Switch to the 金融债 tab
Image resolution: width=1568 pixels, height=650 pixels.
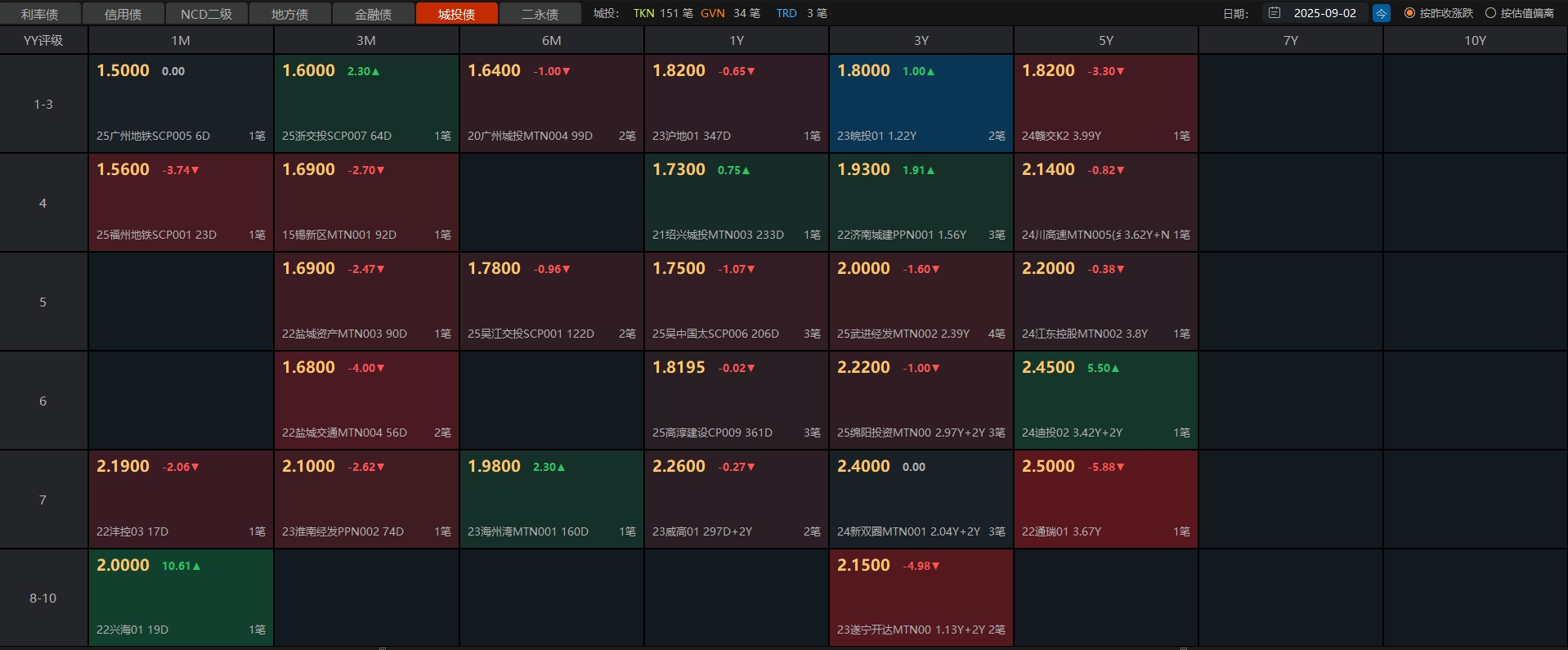point(374,14)
